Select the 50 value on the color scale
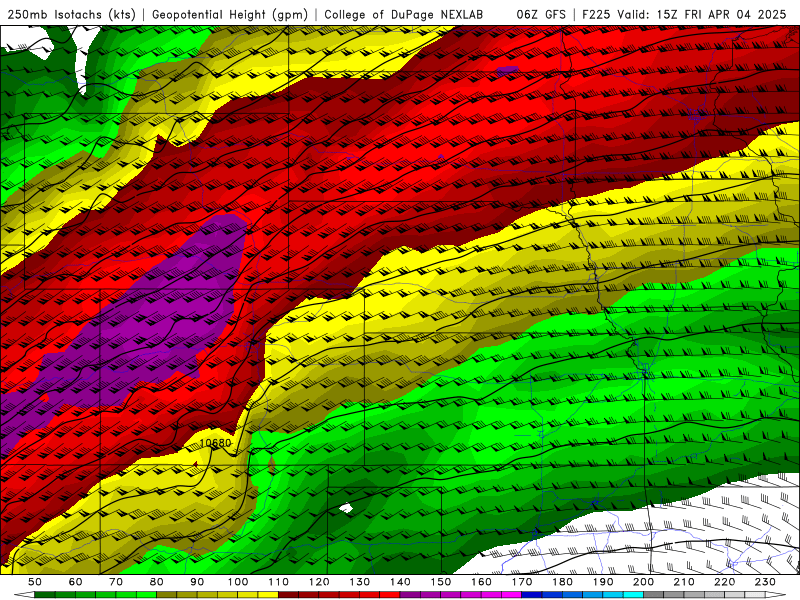Viewport: 800px width, 600px height. point(35,582)
